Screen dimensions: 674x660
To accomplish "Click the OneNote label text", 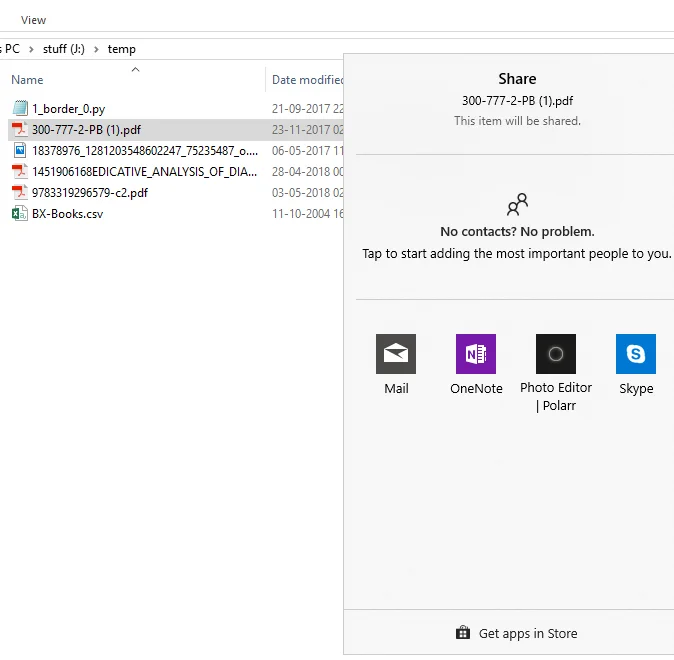I will 476,389.
